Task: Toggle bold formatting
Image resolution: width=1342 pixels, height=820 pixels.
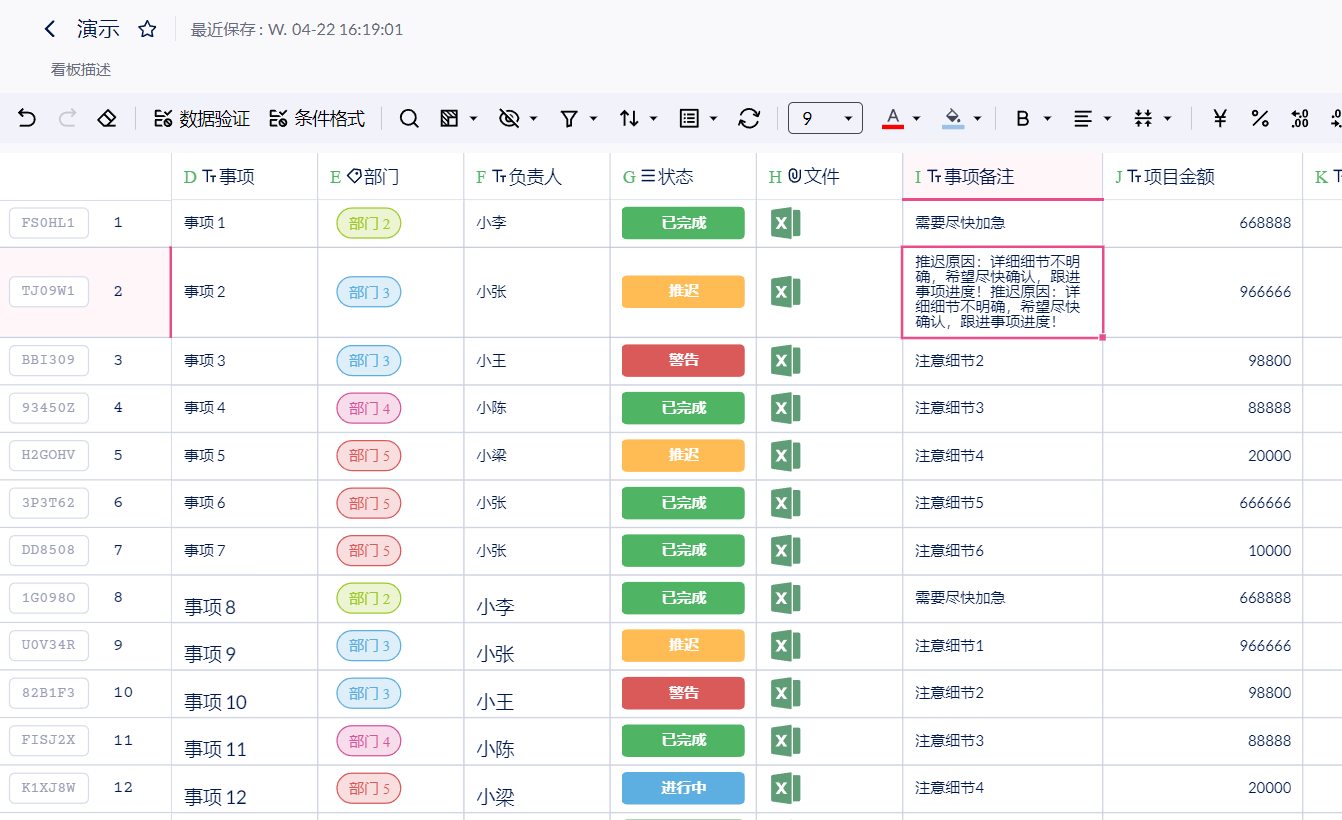Action: pos(1022,118)
